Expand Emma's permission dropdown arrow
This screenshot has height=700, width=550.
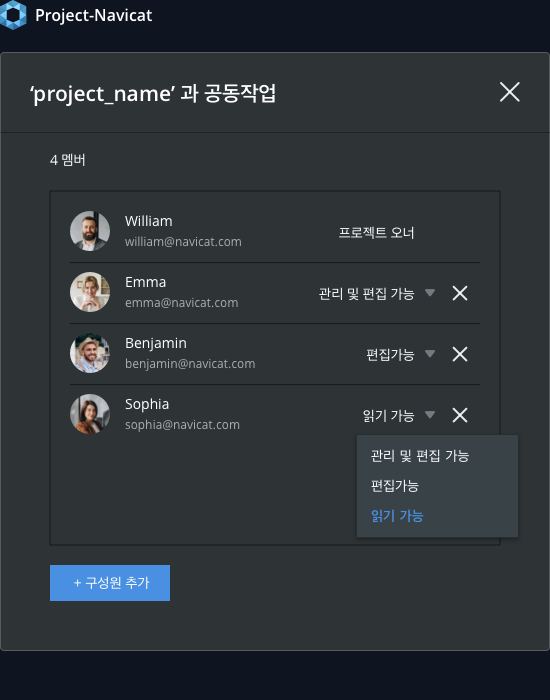pos(430,293)
